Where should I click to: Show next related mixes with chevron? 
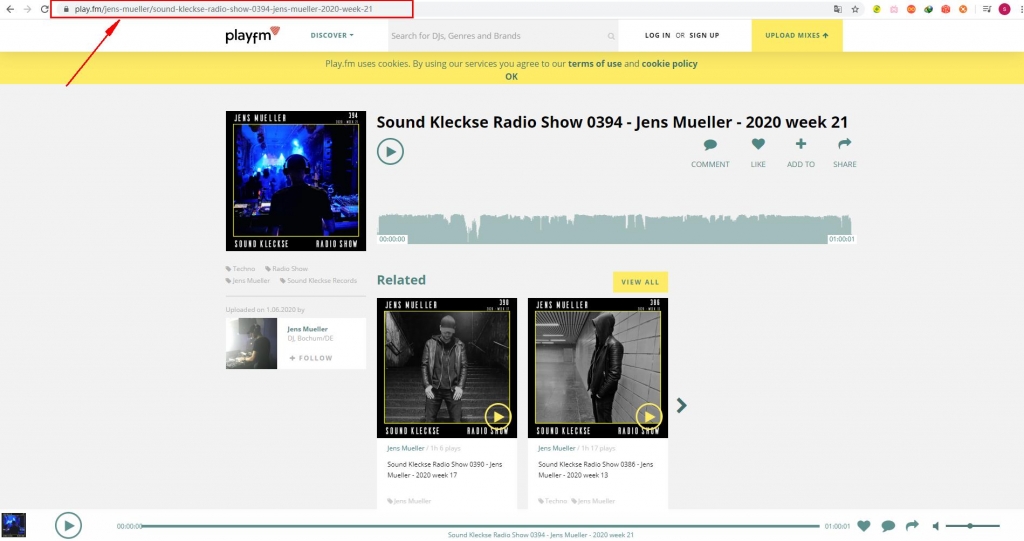pyautogui.click(x=682, y=405)
